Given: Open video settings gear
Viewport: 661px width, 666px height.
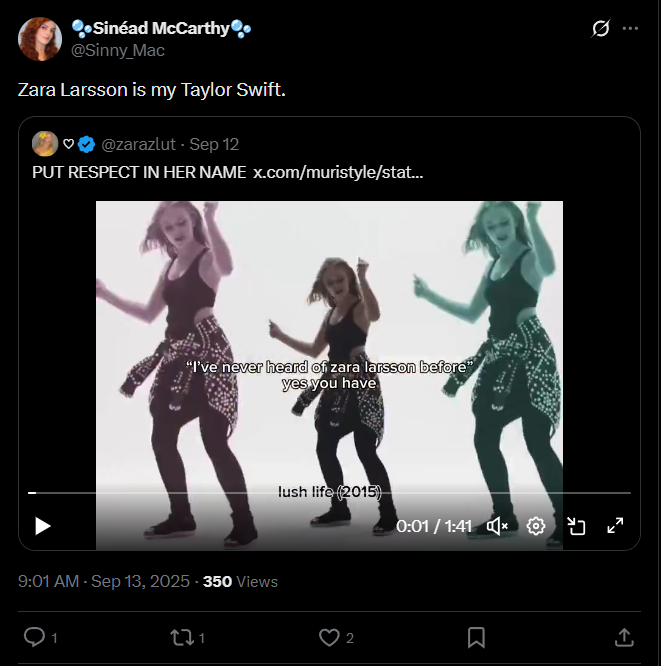Looking at the screenshot, I should click(536, 526).
